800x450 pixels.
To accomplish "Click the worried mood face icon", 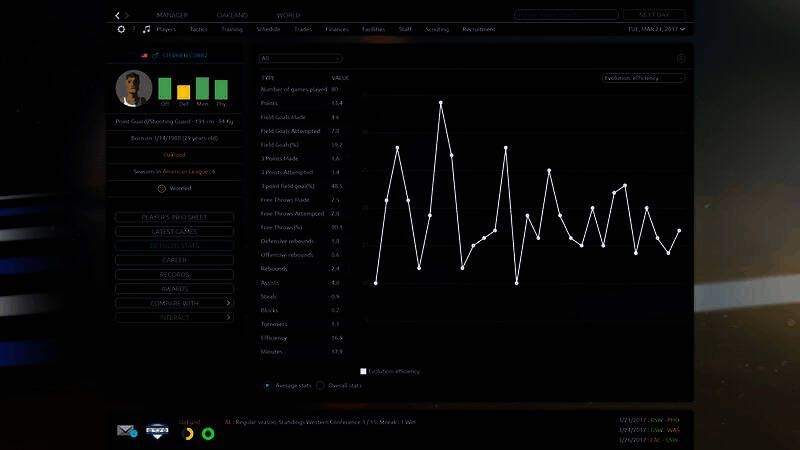I will click(161, 187).
